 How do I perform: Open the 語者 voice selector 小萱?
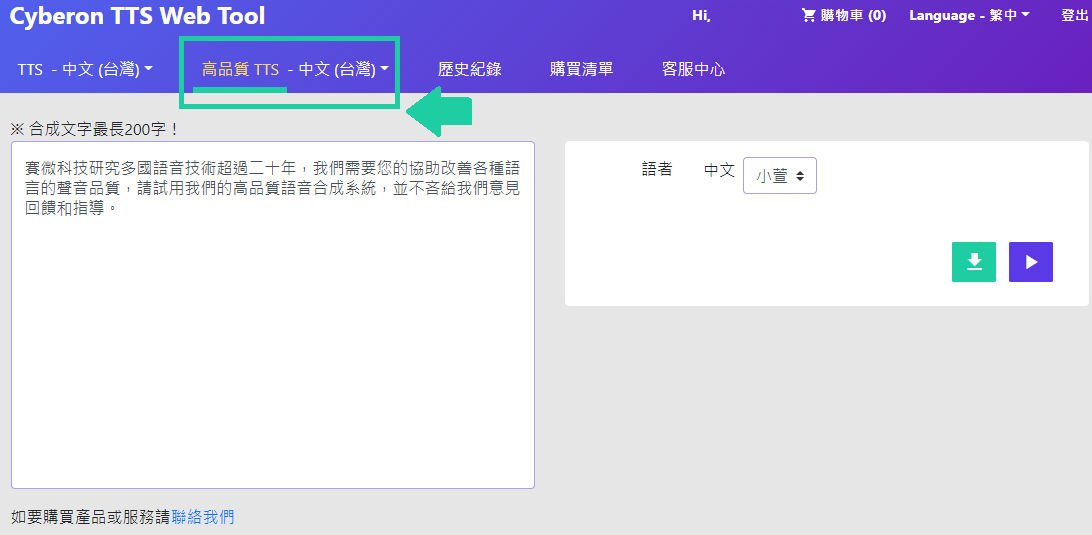tap(779, 176)
